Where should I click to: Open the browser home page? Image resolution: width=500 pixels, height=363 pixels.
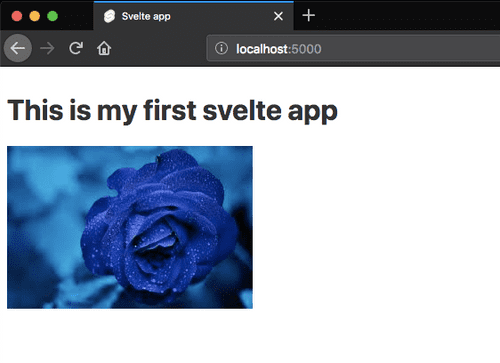104,48
